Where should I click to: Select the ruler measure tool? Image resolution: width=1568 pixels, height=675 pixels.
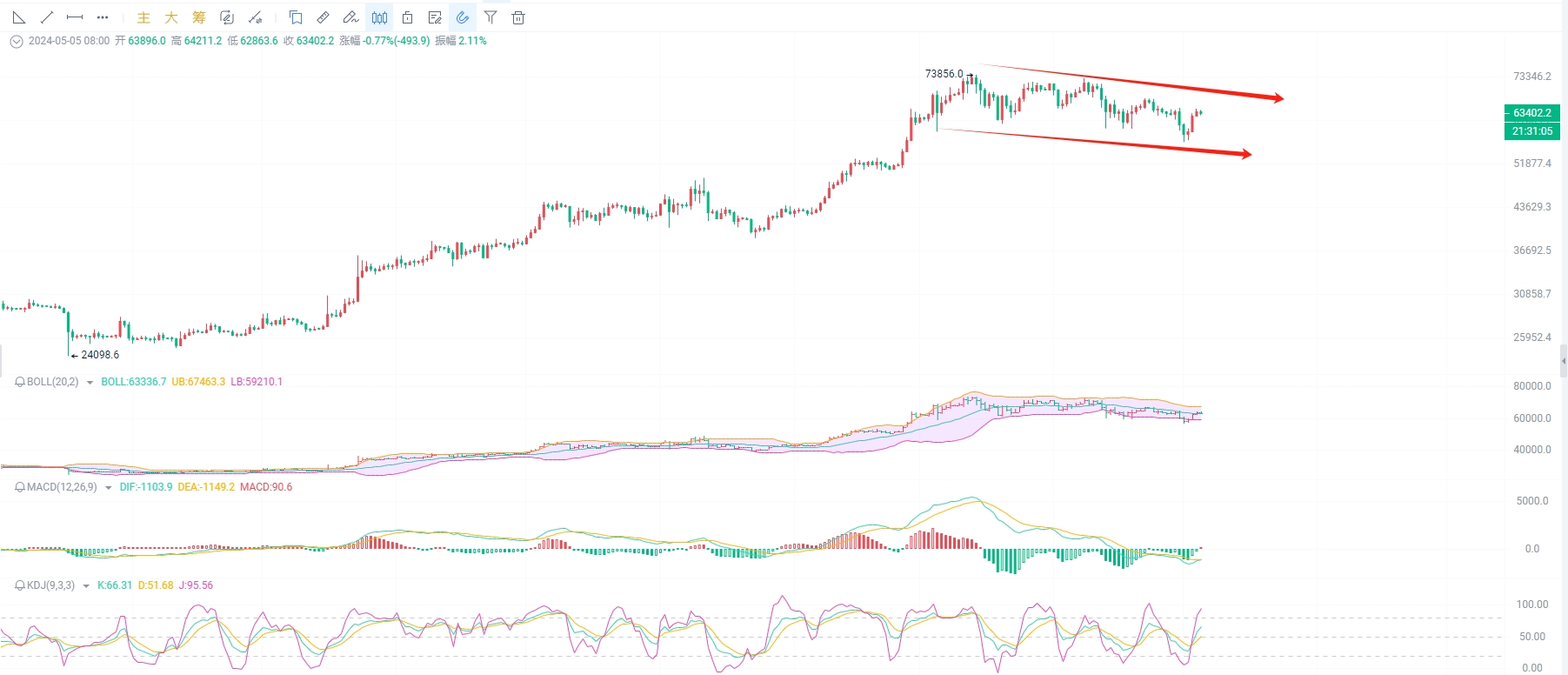(x=323, y=17)
